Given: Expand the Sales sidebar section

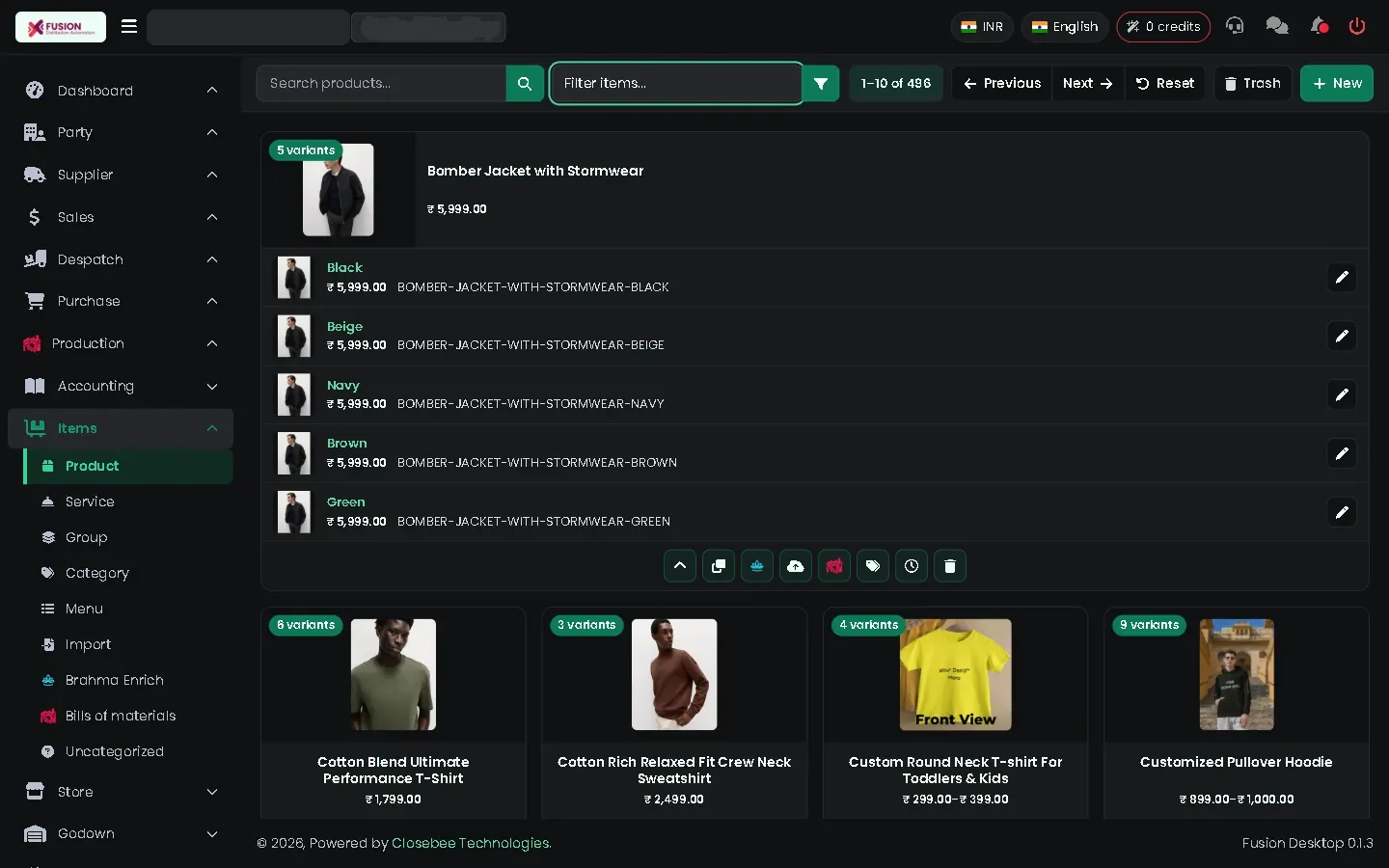Looking at the screenshot, I should [x=121, y=217].
